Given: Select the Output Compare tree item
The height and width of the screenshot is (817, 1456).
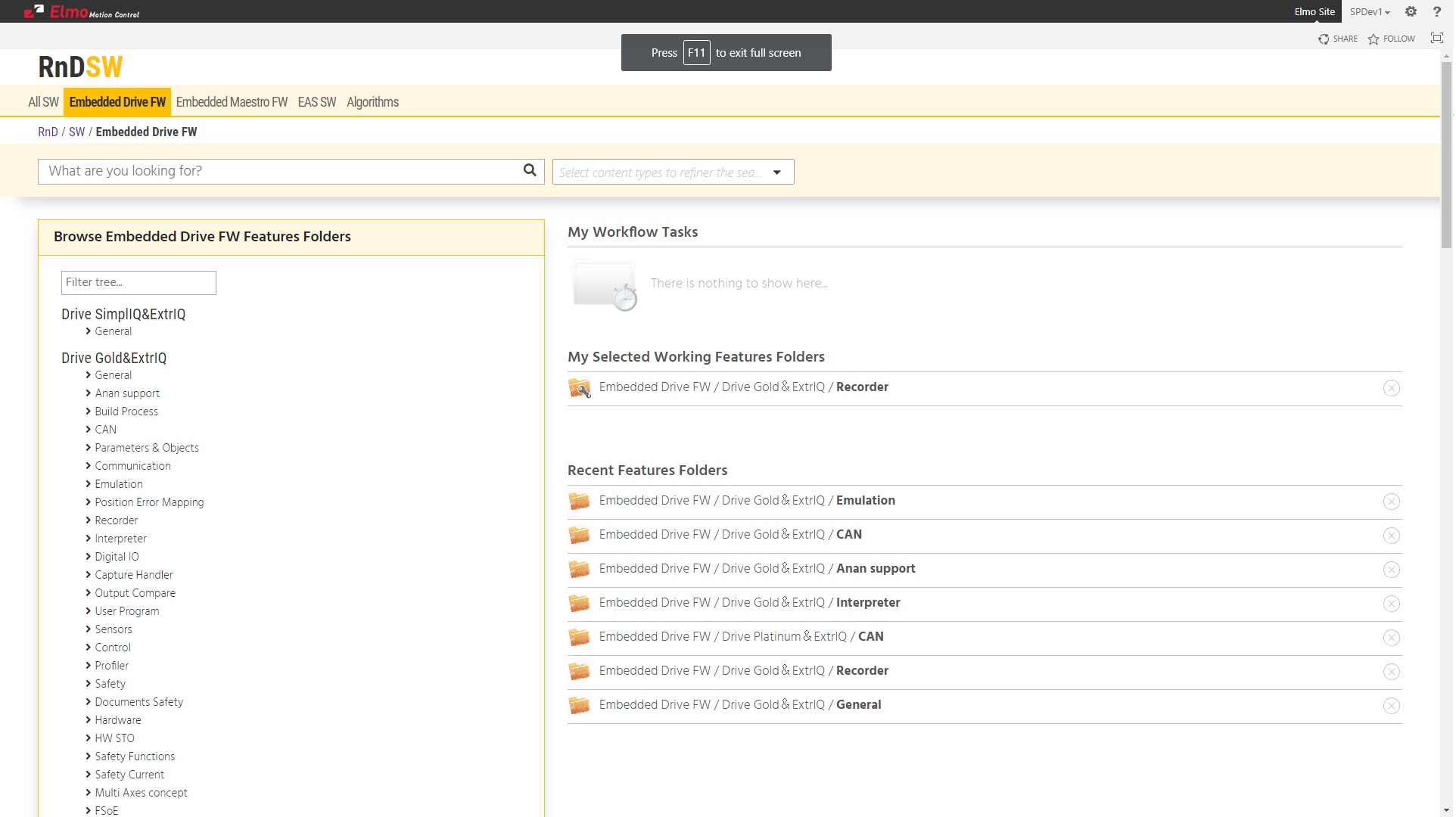Looking at the screenshot, I should click(x=135, y=593).
